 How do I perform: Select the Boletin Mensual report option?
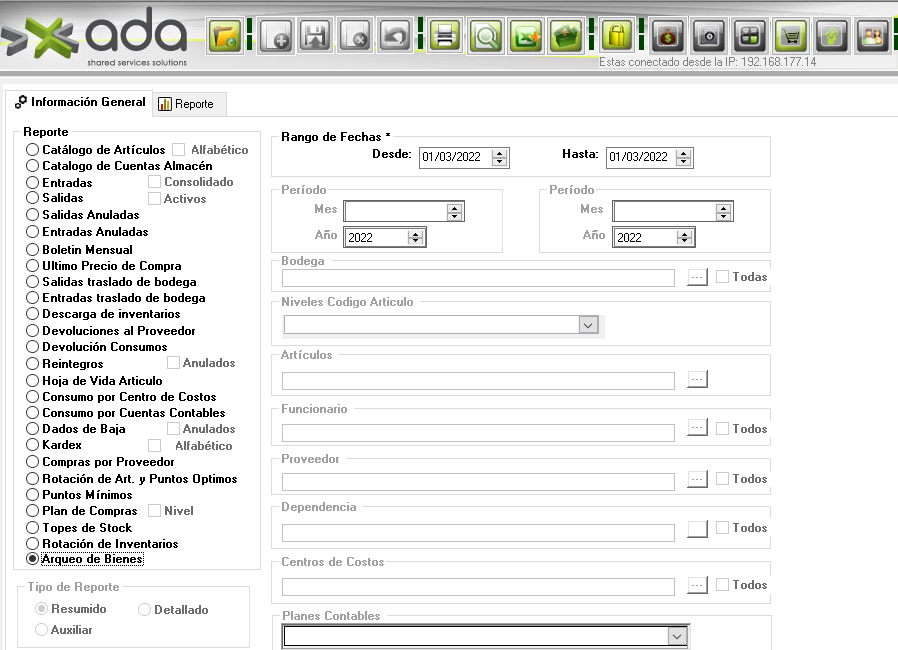coord(33,250)
